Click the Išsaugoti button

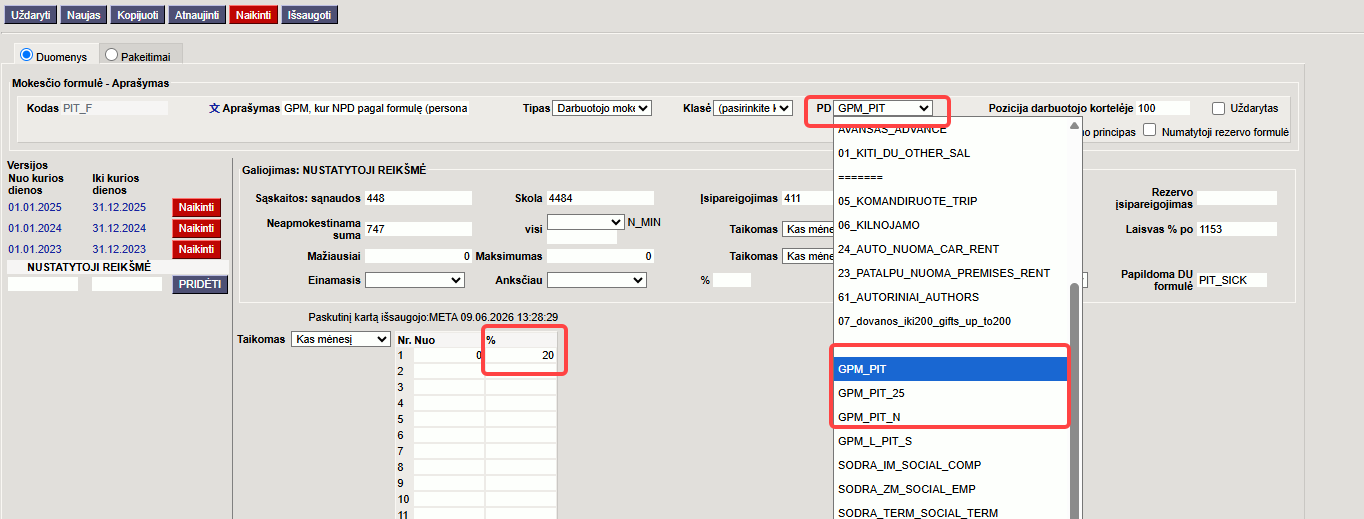pyautogui.click(x=310, y=15)
